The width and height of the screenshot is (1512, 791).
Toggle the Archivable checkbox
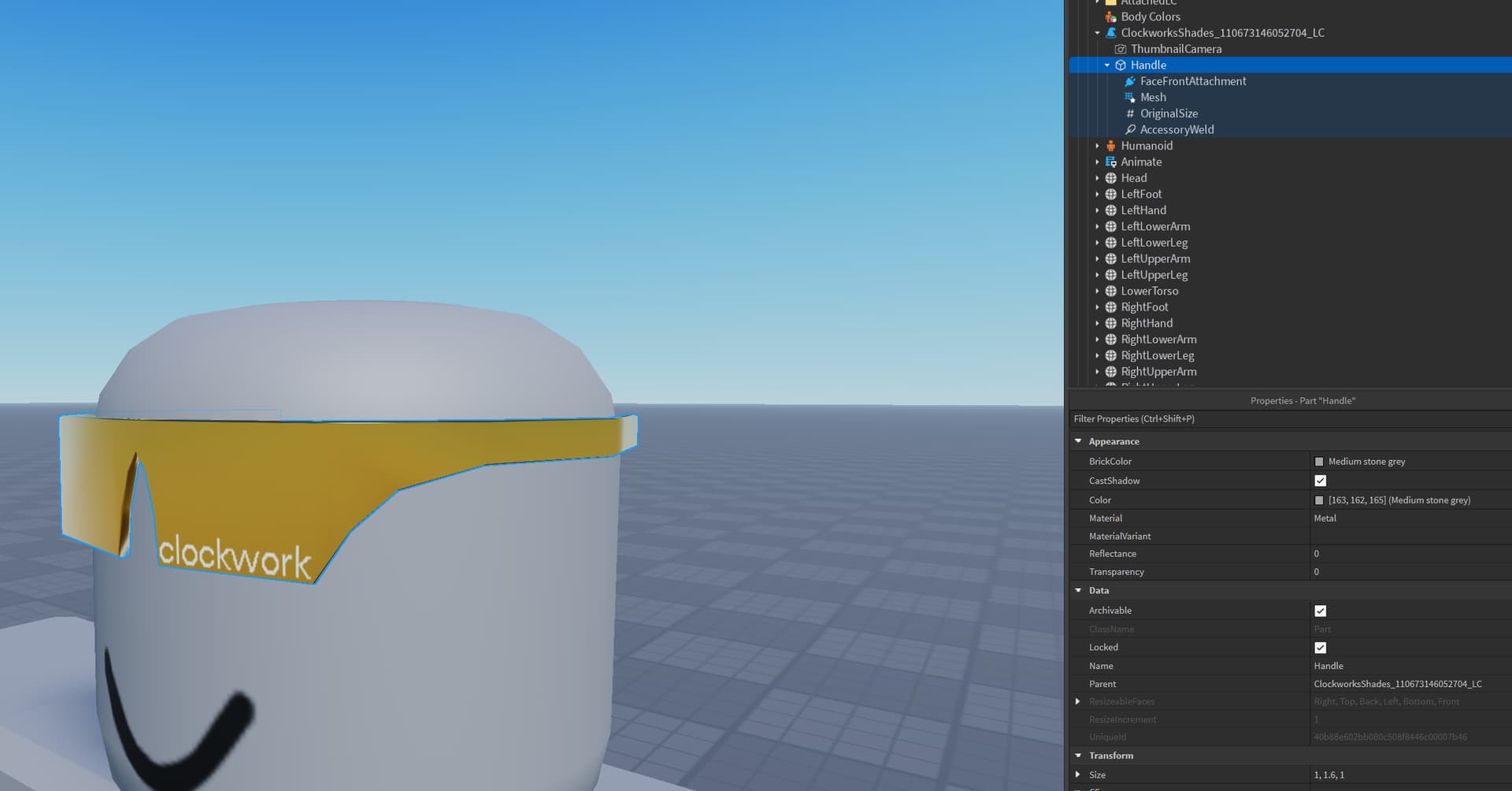point(1321,611)
